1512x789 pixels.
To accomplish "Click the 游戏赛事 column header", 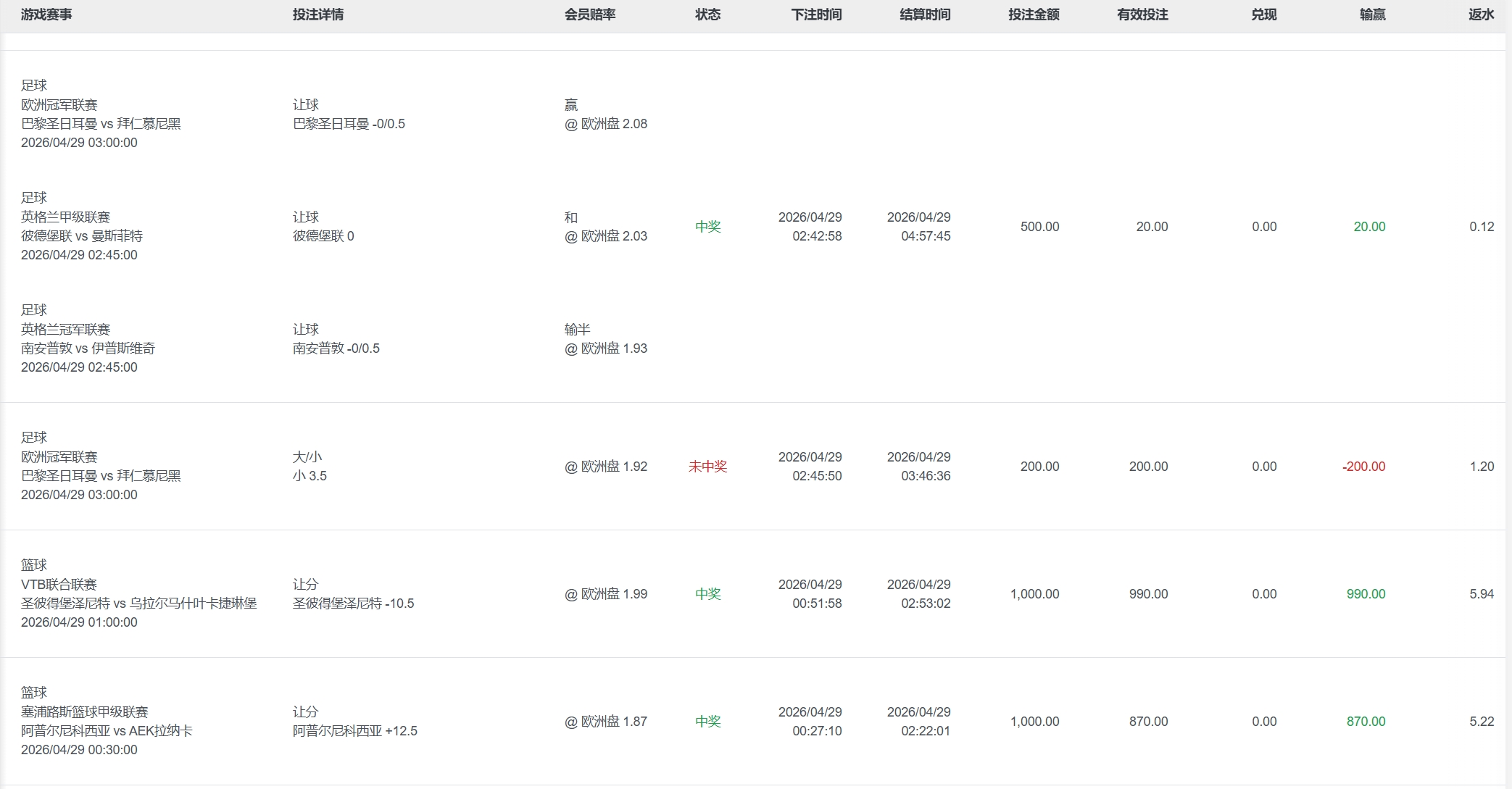I will point(46,14).
